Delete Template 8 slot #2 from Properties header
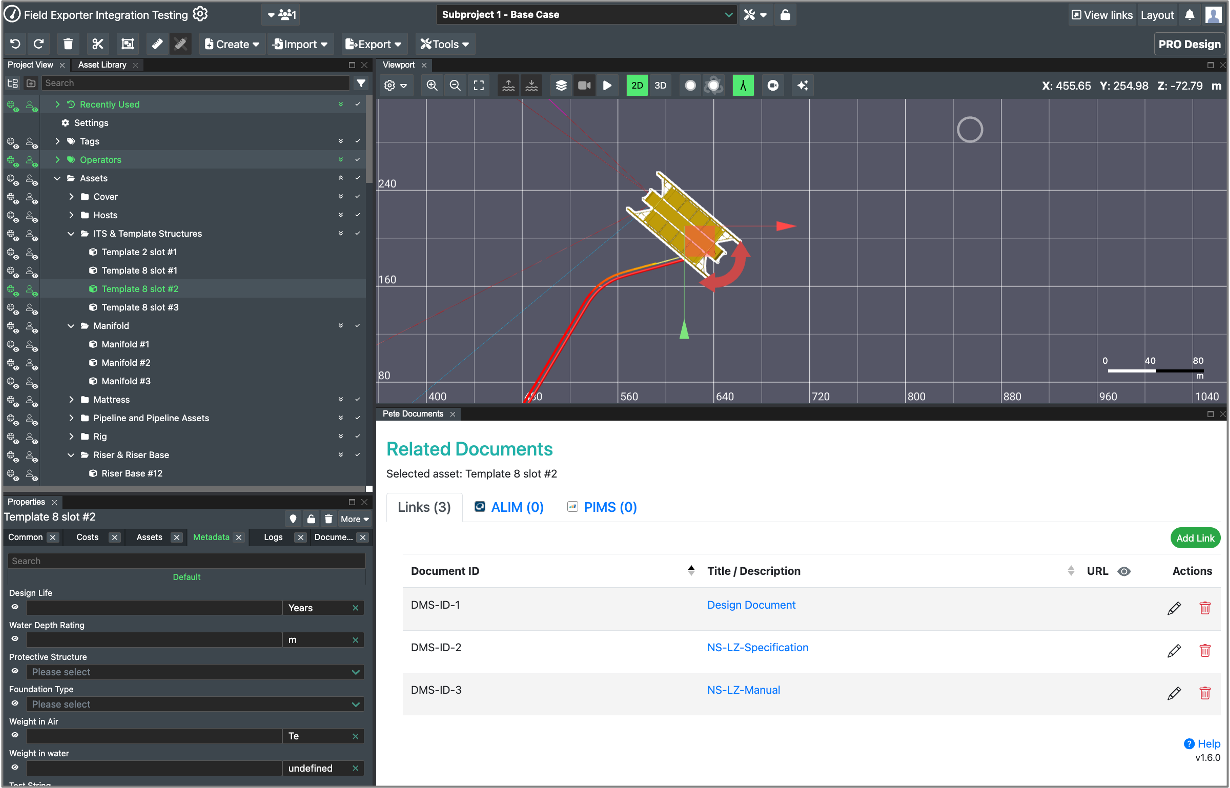 (x=329, y=519)
